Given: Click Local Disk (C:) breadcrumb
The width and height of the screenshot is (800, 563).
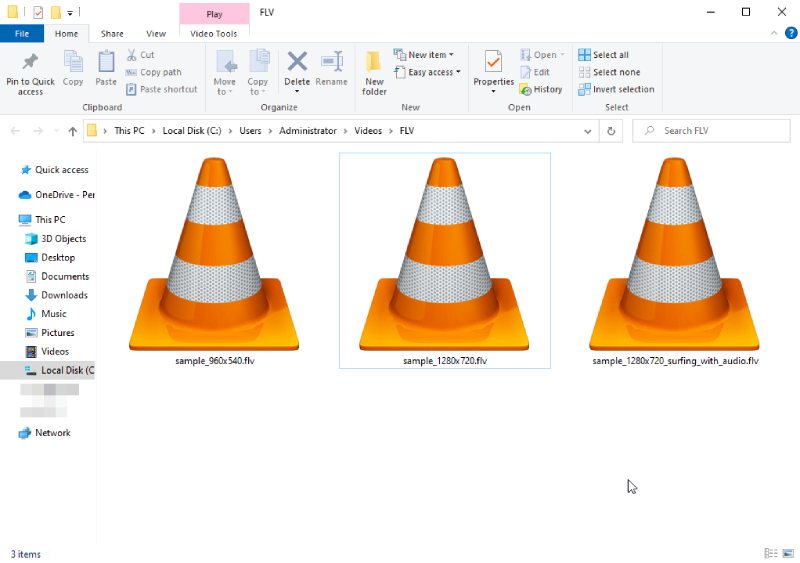Looking at the screenshot, I should [192, 131].
